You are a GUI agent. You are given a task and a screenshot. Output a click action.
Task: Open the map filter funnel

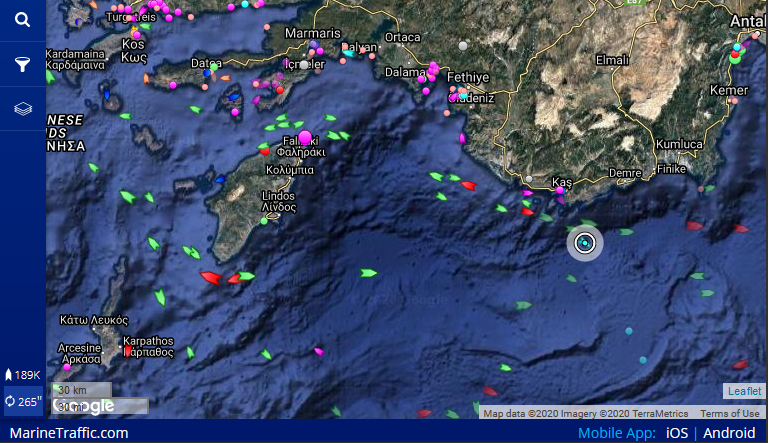(x=22, y=65)
